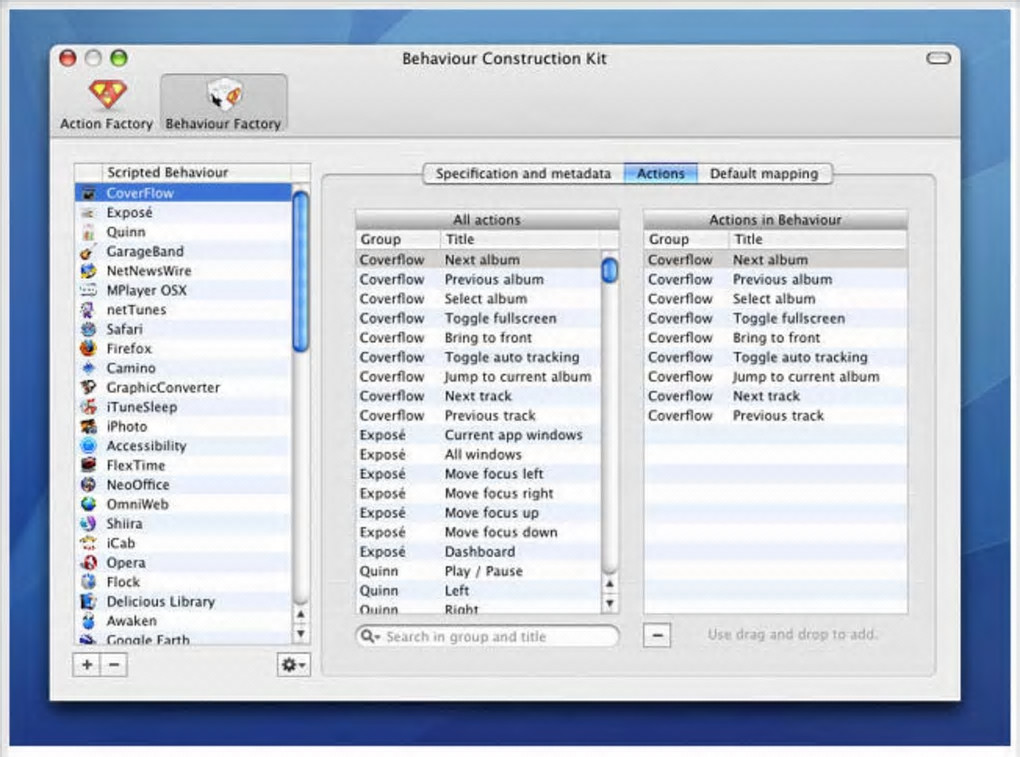The image size is (1020, 757).
Task: Sort Actions in Behaviour by Title header
Action: tap(818, 239)
